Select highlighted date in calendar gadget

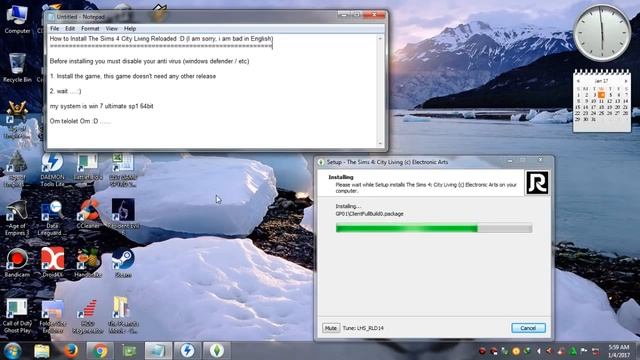coord(601,95)
